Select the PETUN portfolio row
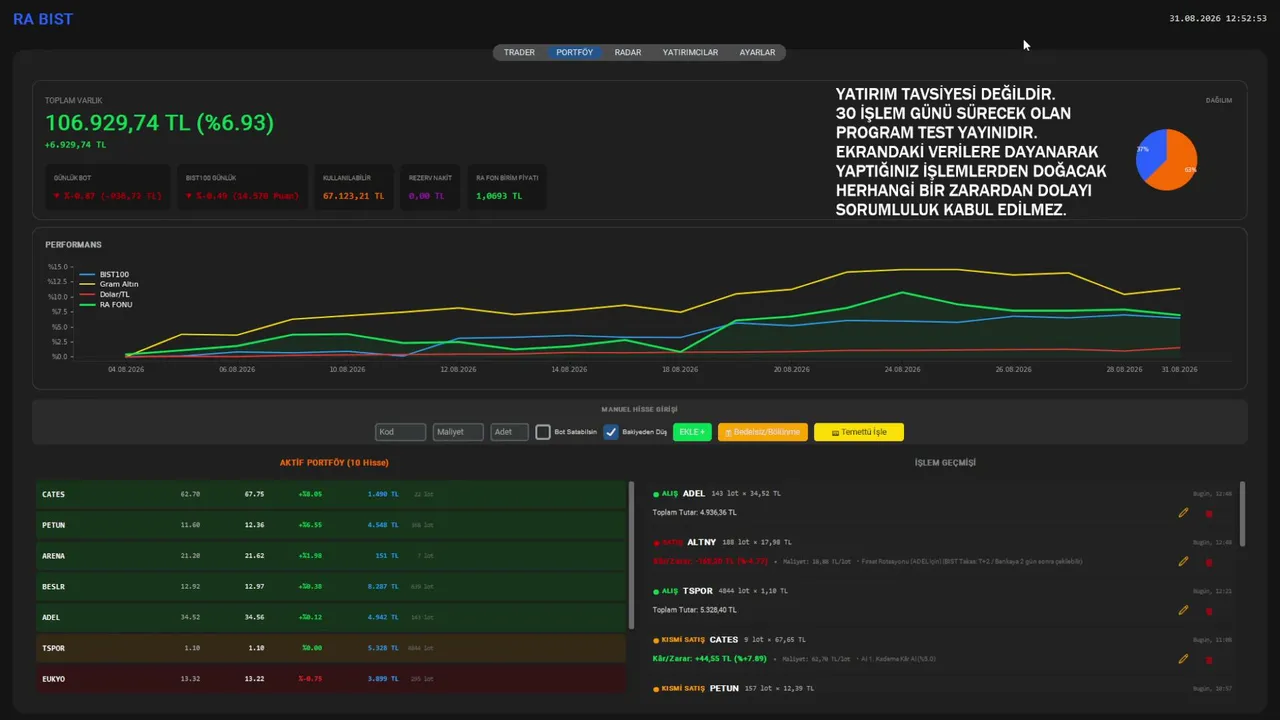Screen dimensions: 1280x720 coord(331,525)
